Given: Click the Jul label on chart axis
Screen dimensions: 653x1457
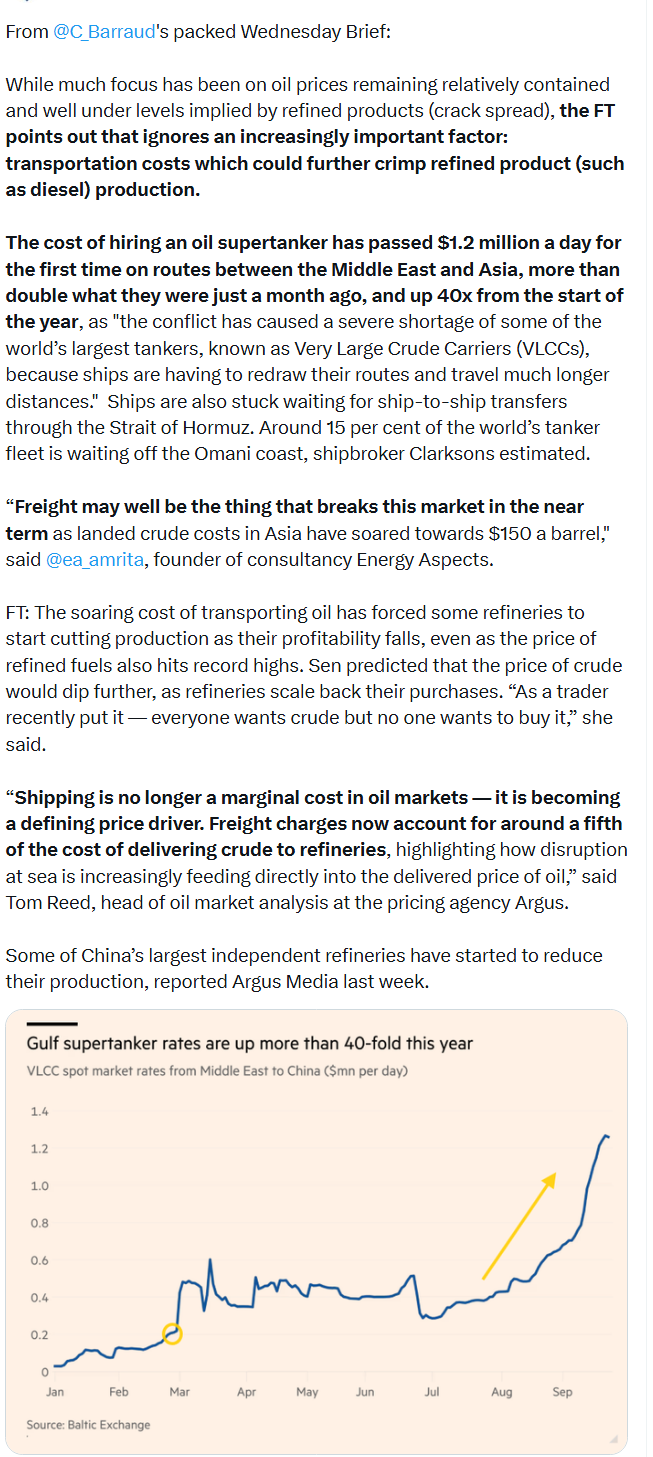Looking at the screenshot, I should click(431, 1391).
